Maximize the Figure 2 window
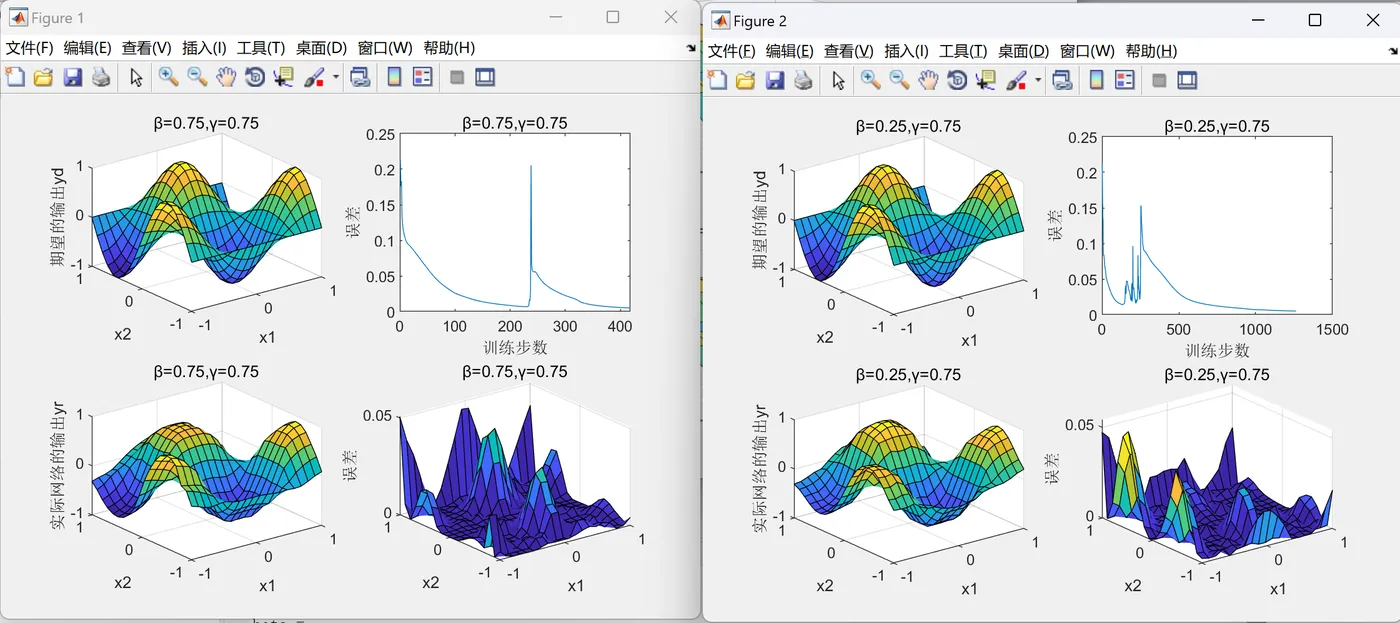Image resolution: width=1400 pixels, height=623 pixels. (x=1315, y=20)
